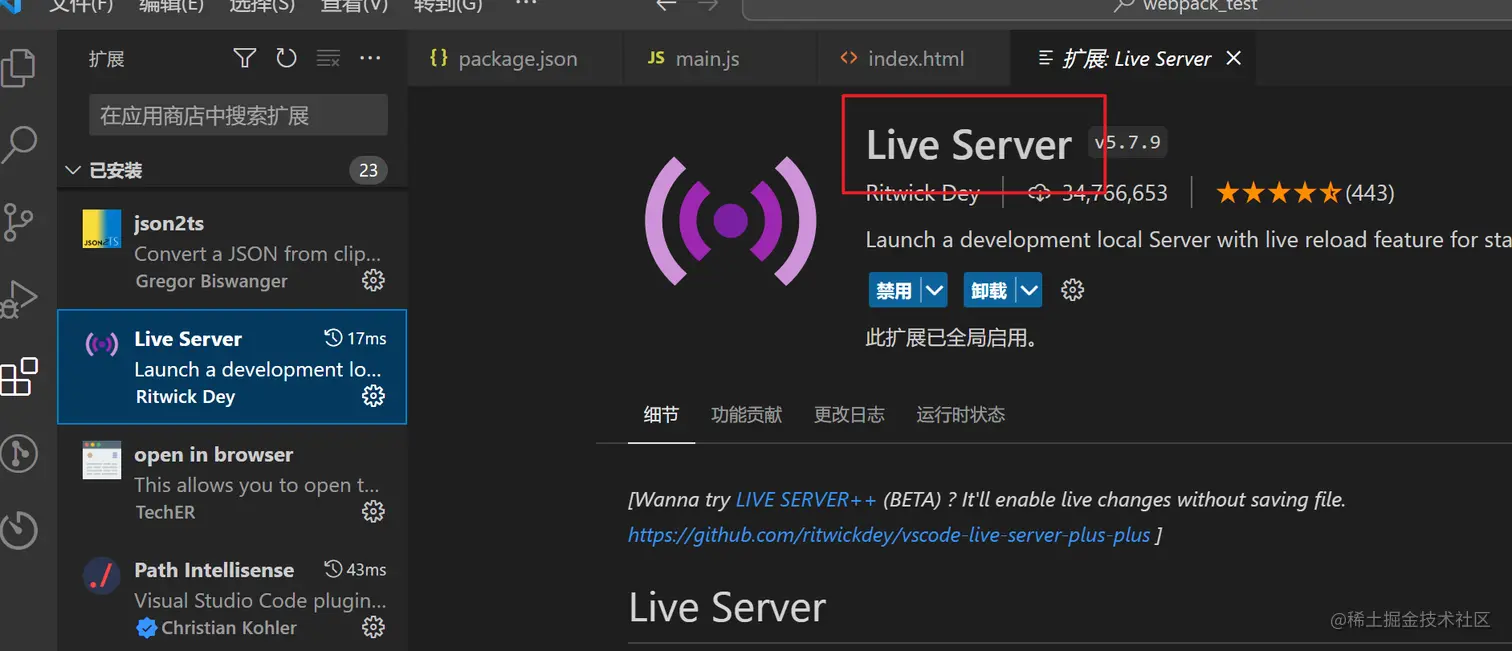Open json2ts manage gear
1512x651 pixels.
pyautogui.click(x=373, y=281)
